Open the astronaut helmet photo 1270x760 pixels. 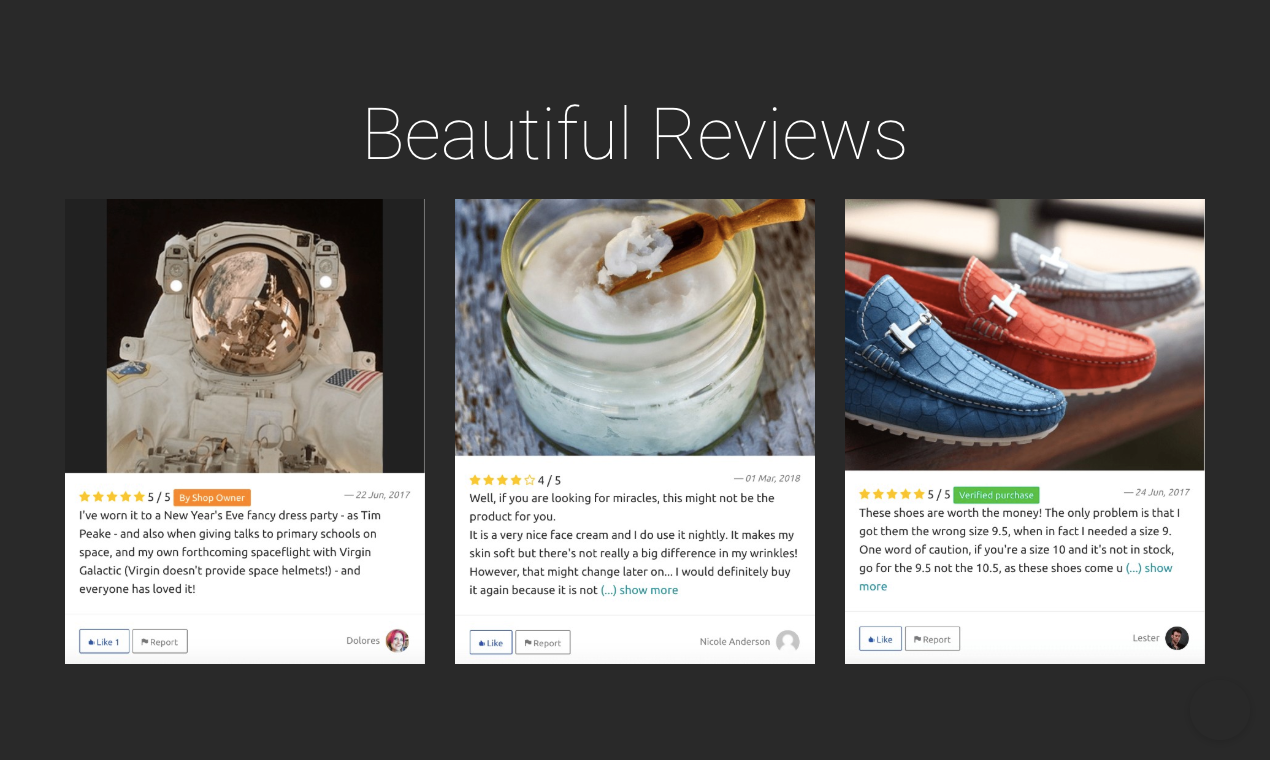(245, 336)
